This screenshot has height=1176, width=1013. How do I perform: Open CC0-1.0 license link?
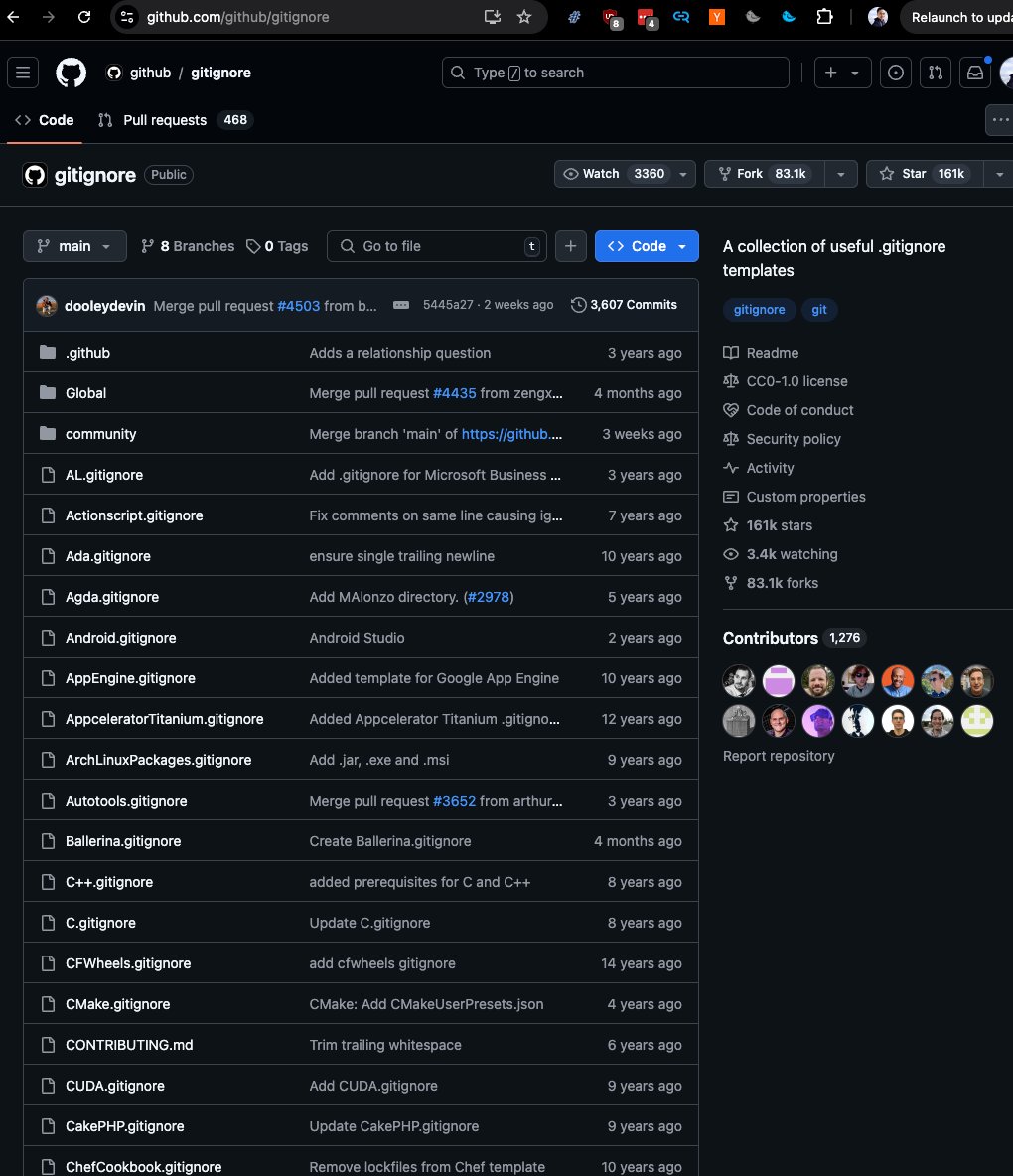(785, 381)
